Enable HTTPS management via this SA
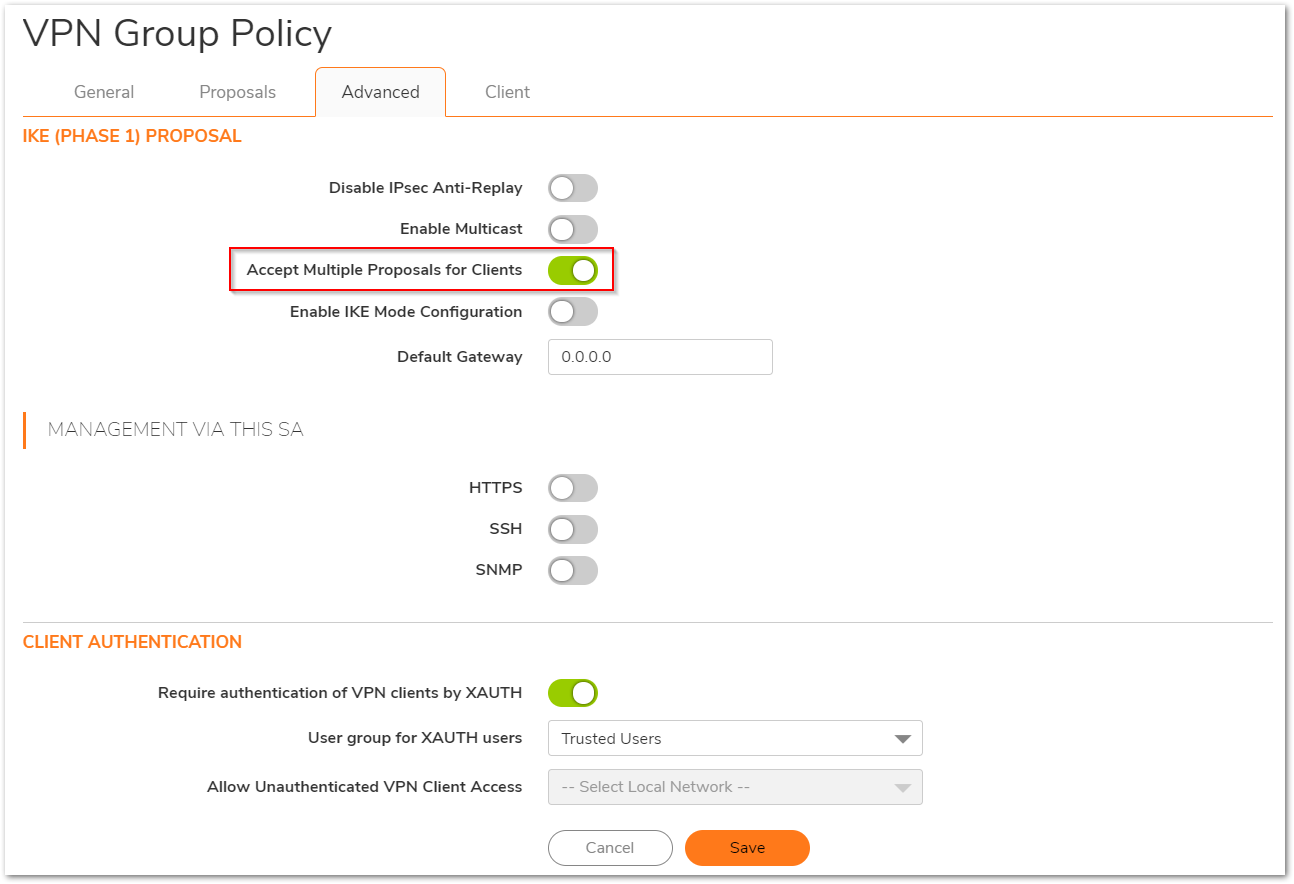This screenshot has height=884, width=1294. click(572, 488)
